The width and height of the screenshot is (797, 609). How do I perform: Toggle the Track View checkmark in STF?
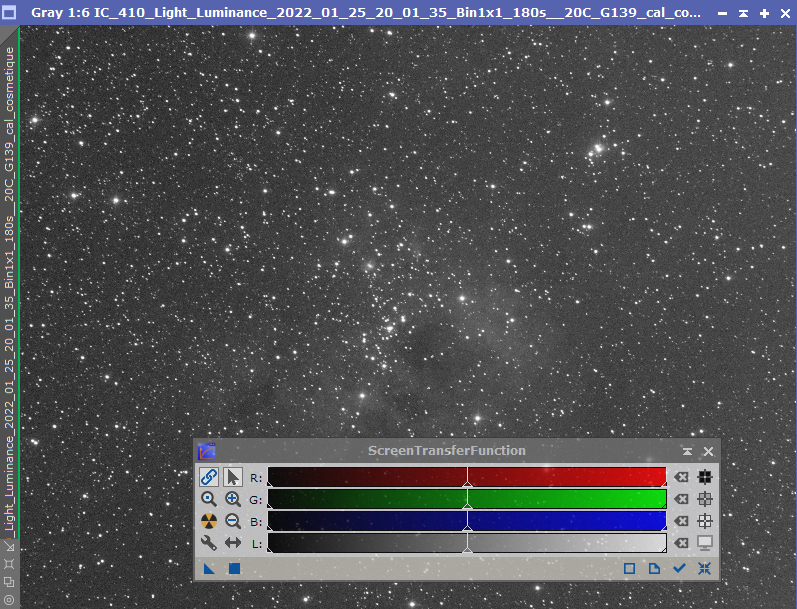coord(680,568)
